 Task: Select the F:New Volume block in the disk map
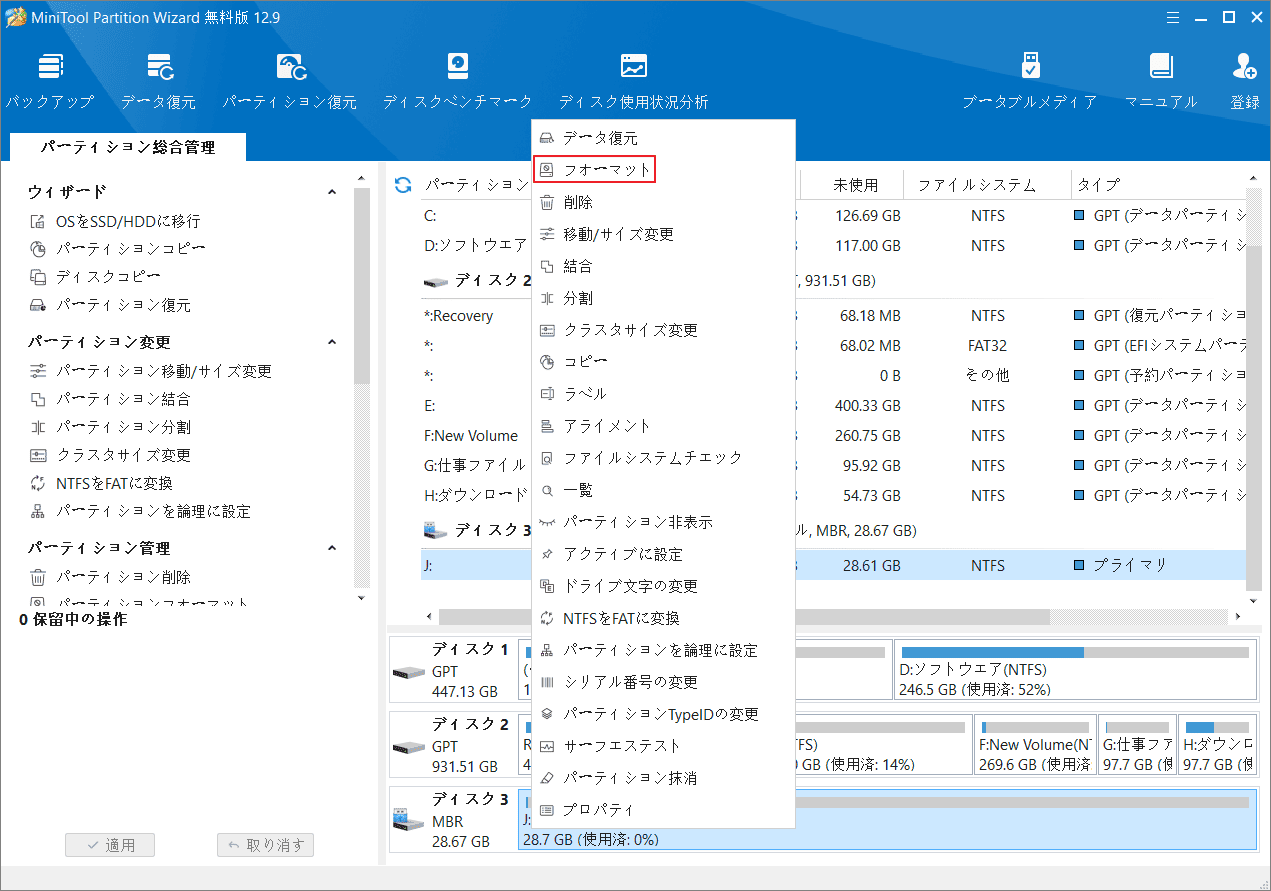tap(1035, 745)
